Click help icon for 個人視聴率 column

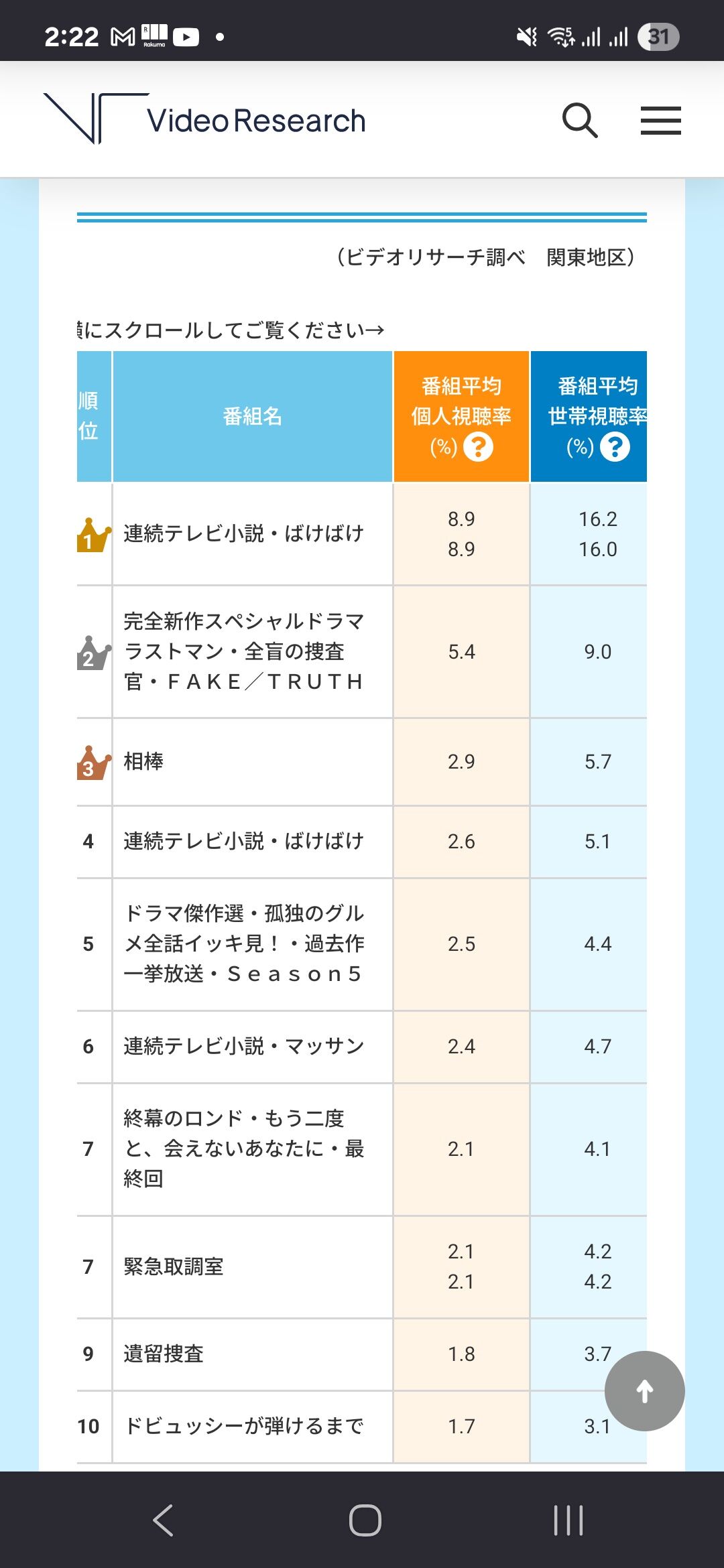[x=479, y=447]
